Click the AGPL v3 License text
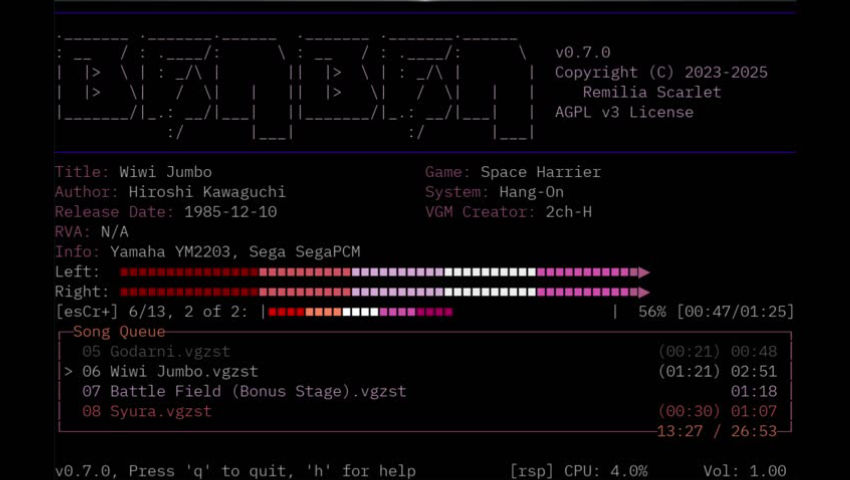 624,112
